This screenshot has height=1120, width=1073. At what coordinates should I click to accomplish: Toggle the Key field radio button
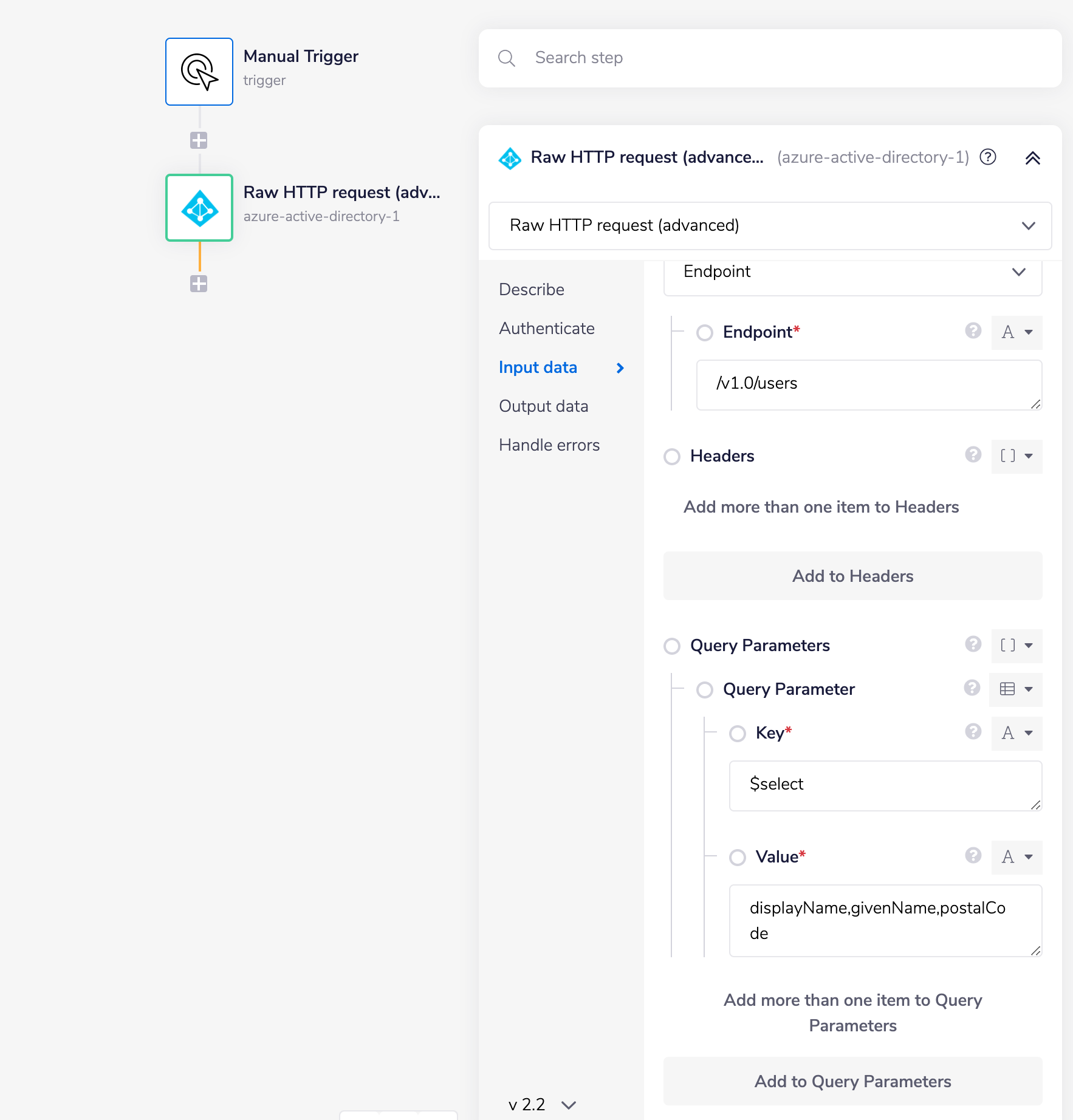coord(738,733)
